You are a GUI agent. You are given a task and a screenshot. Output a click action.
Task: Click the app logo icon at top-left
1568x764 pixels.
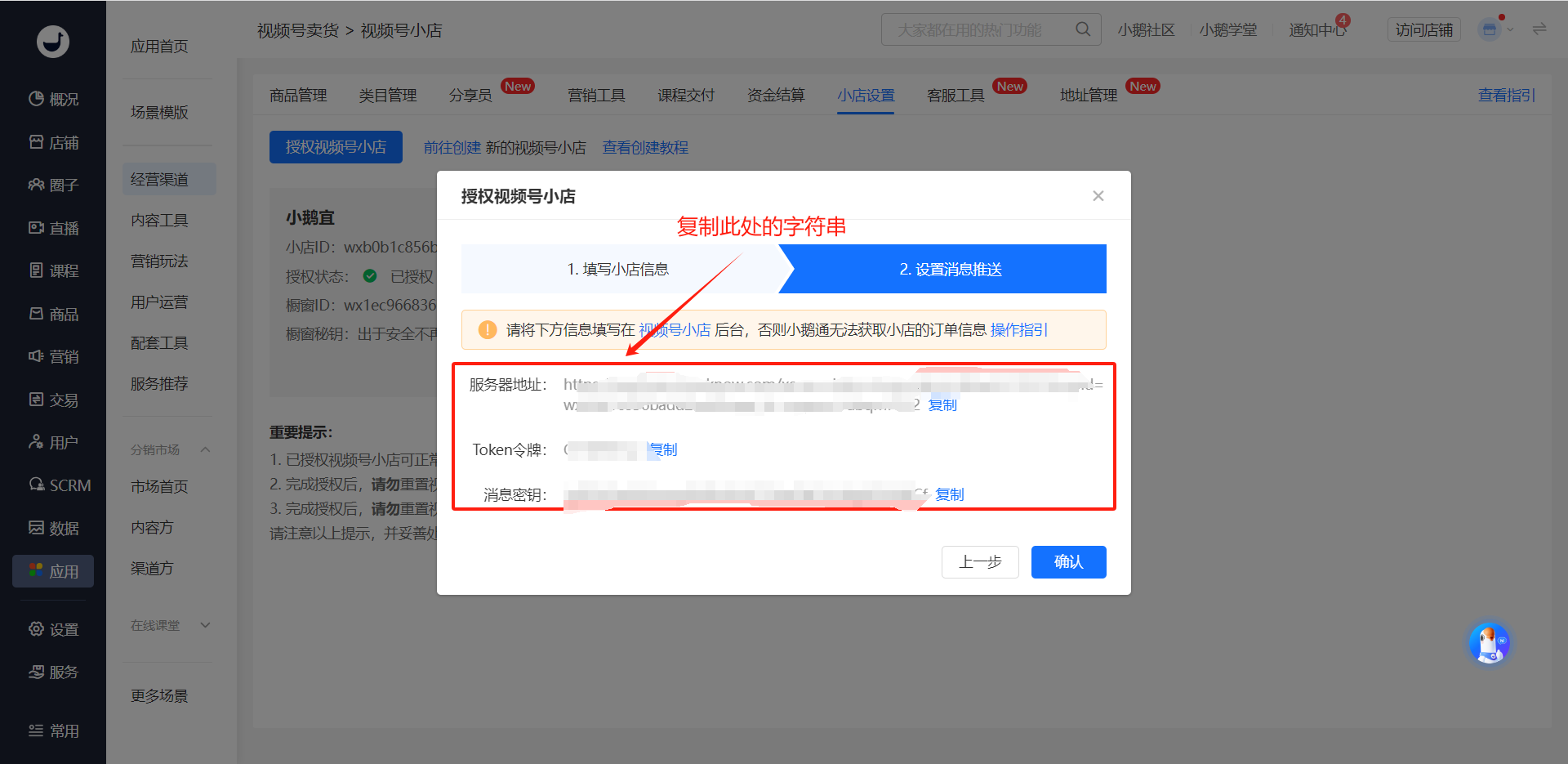click(x=53, y=41)
